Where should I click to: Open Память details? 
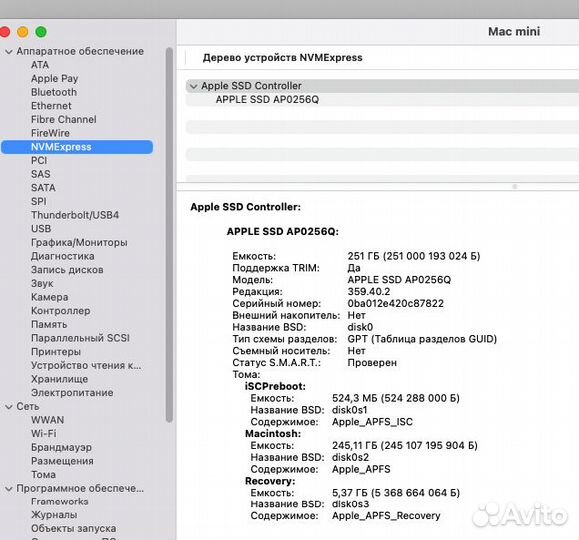point(49,324)
